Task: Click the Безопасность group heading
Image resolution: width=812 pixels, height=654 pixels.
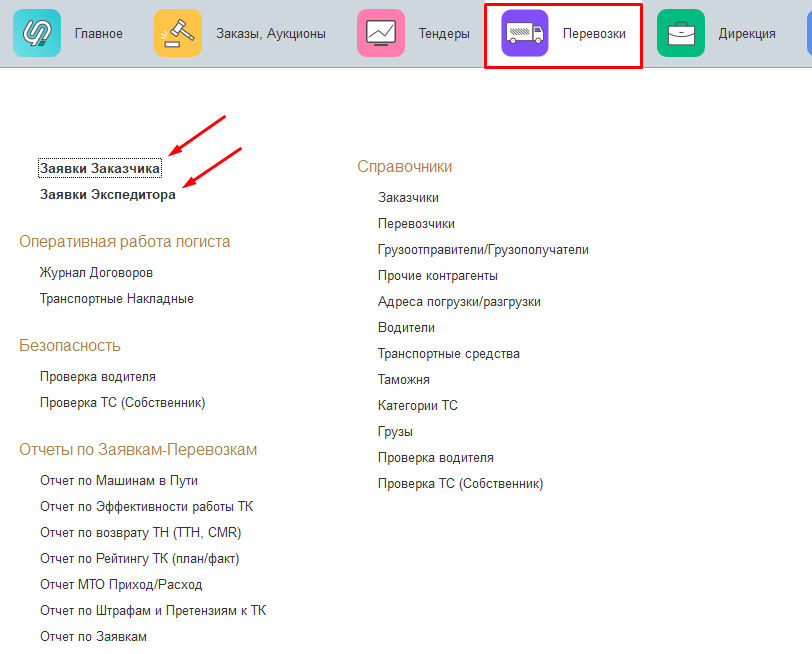Action: (70, 345)
